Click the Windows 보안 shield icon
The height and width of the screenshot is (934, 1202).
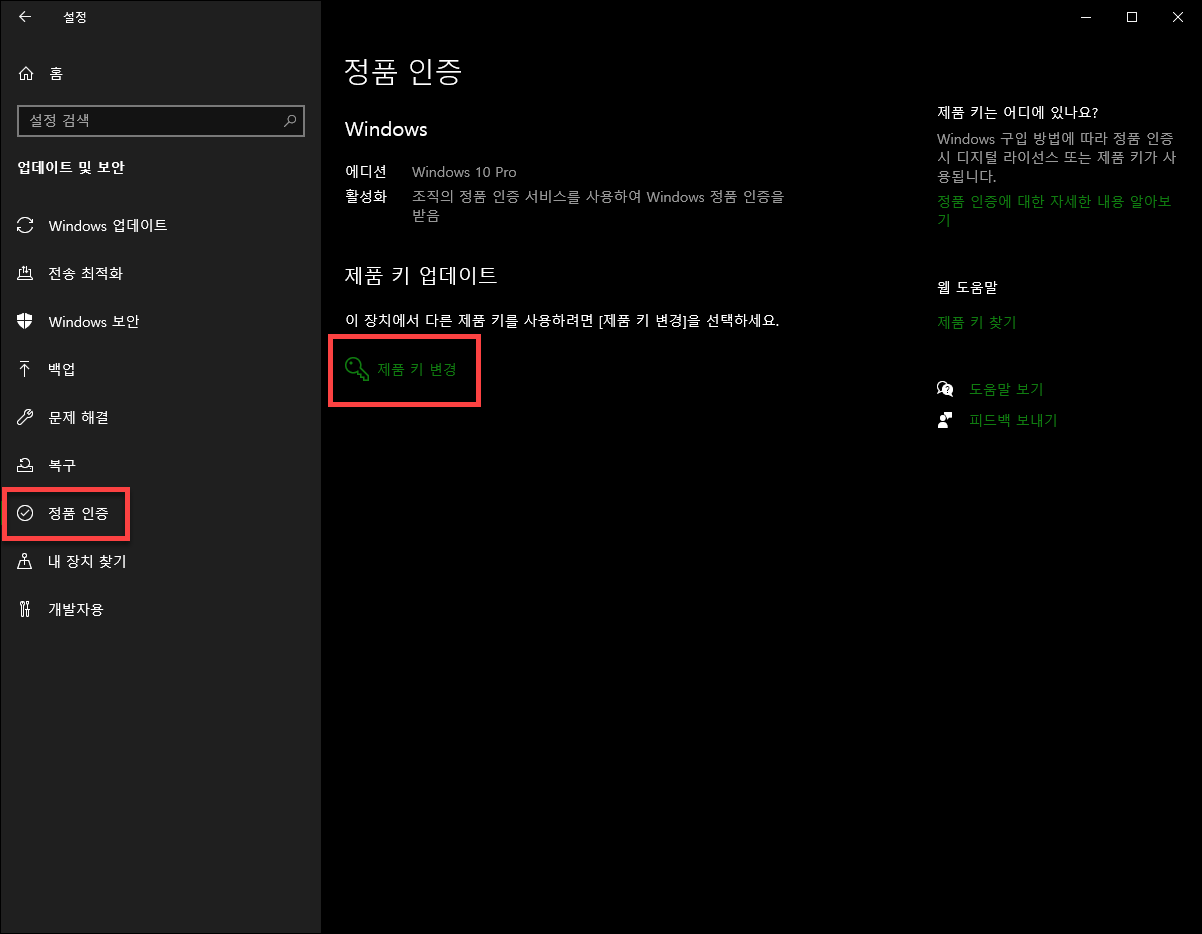27,321
